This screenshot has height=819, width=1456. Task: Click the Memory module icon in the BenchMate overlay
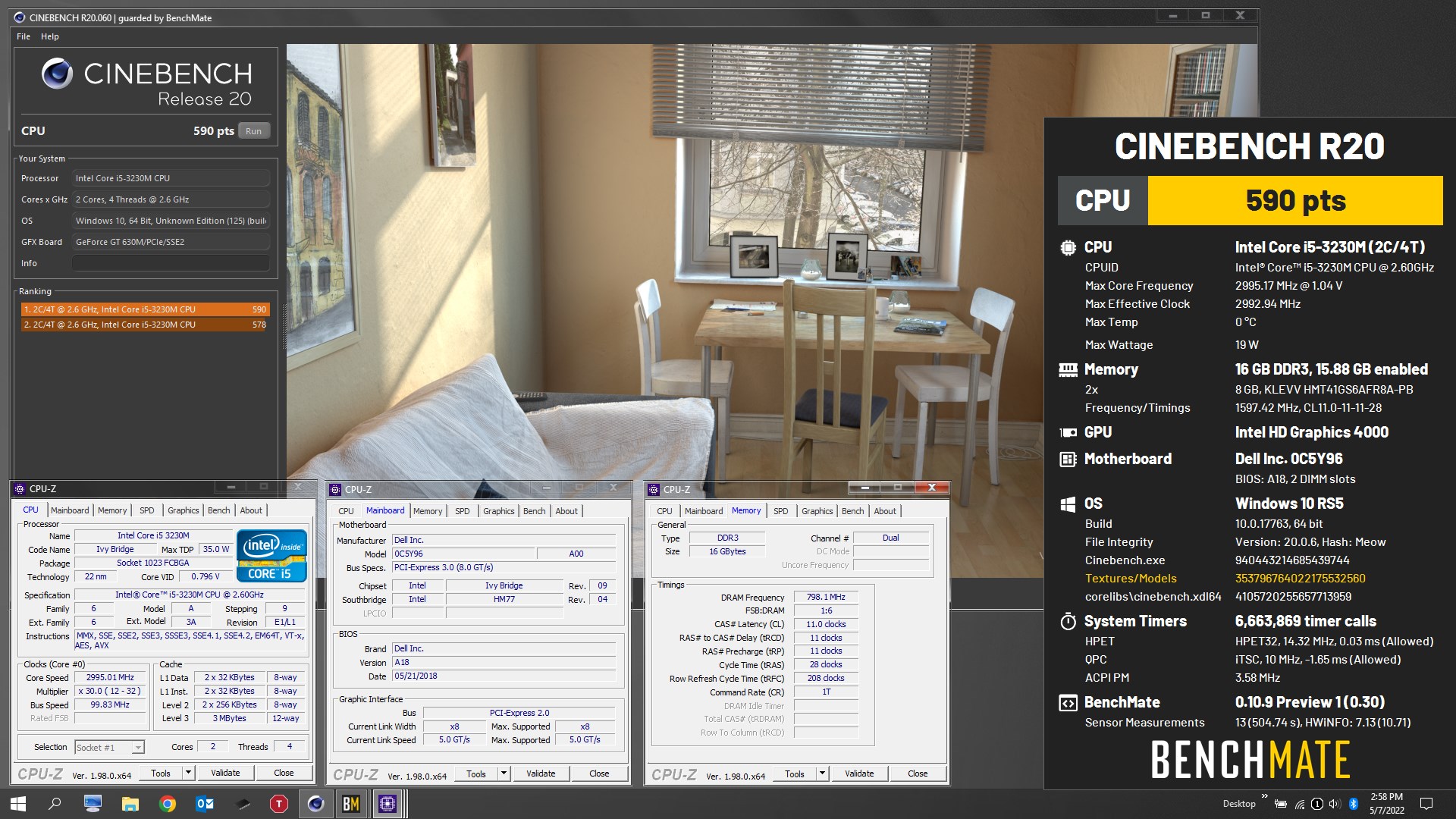[1068, 369]
